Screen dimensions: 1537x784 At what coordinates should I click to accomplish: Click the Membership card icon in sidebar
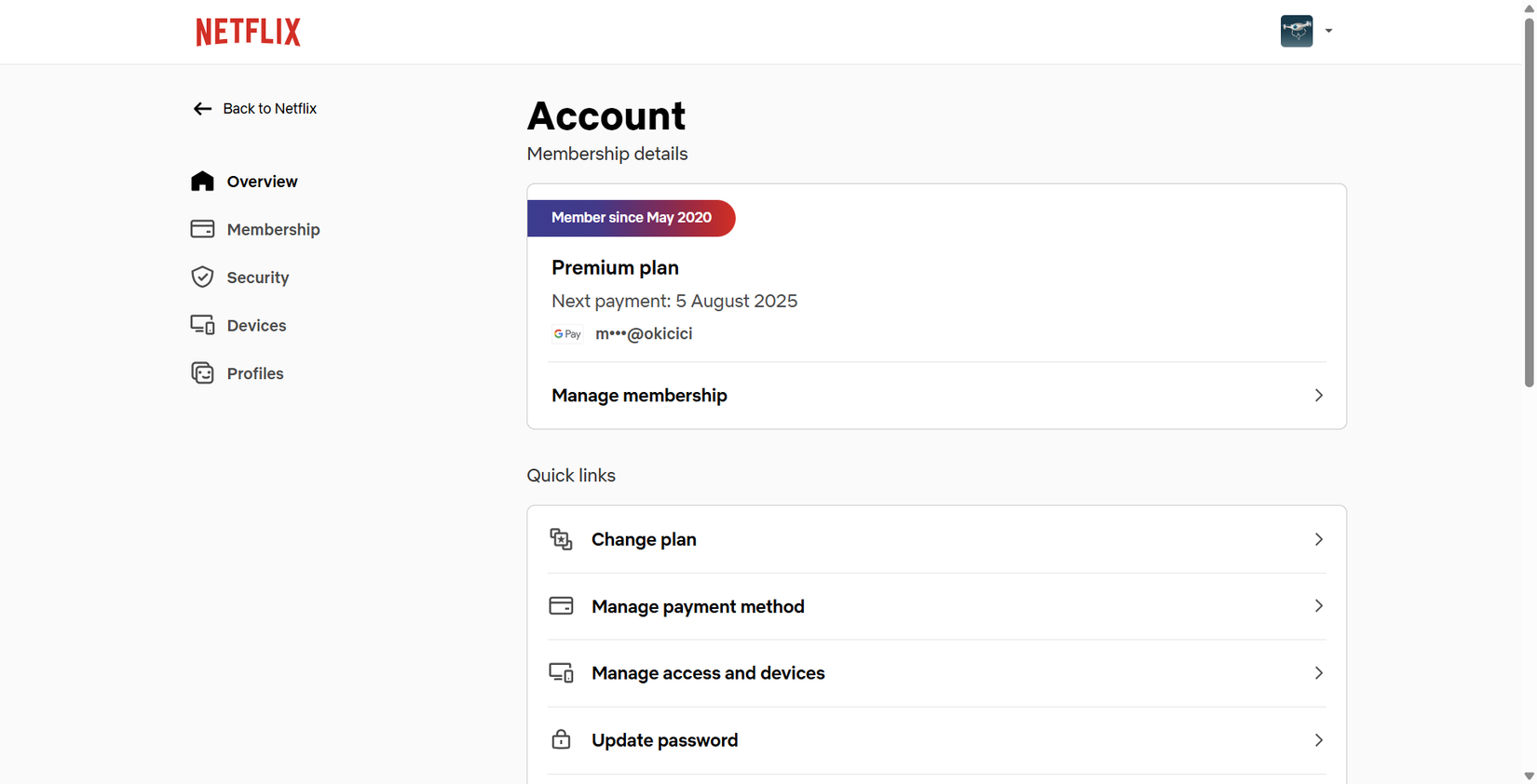click(202, 229)
